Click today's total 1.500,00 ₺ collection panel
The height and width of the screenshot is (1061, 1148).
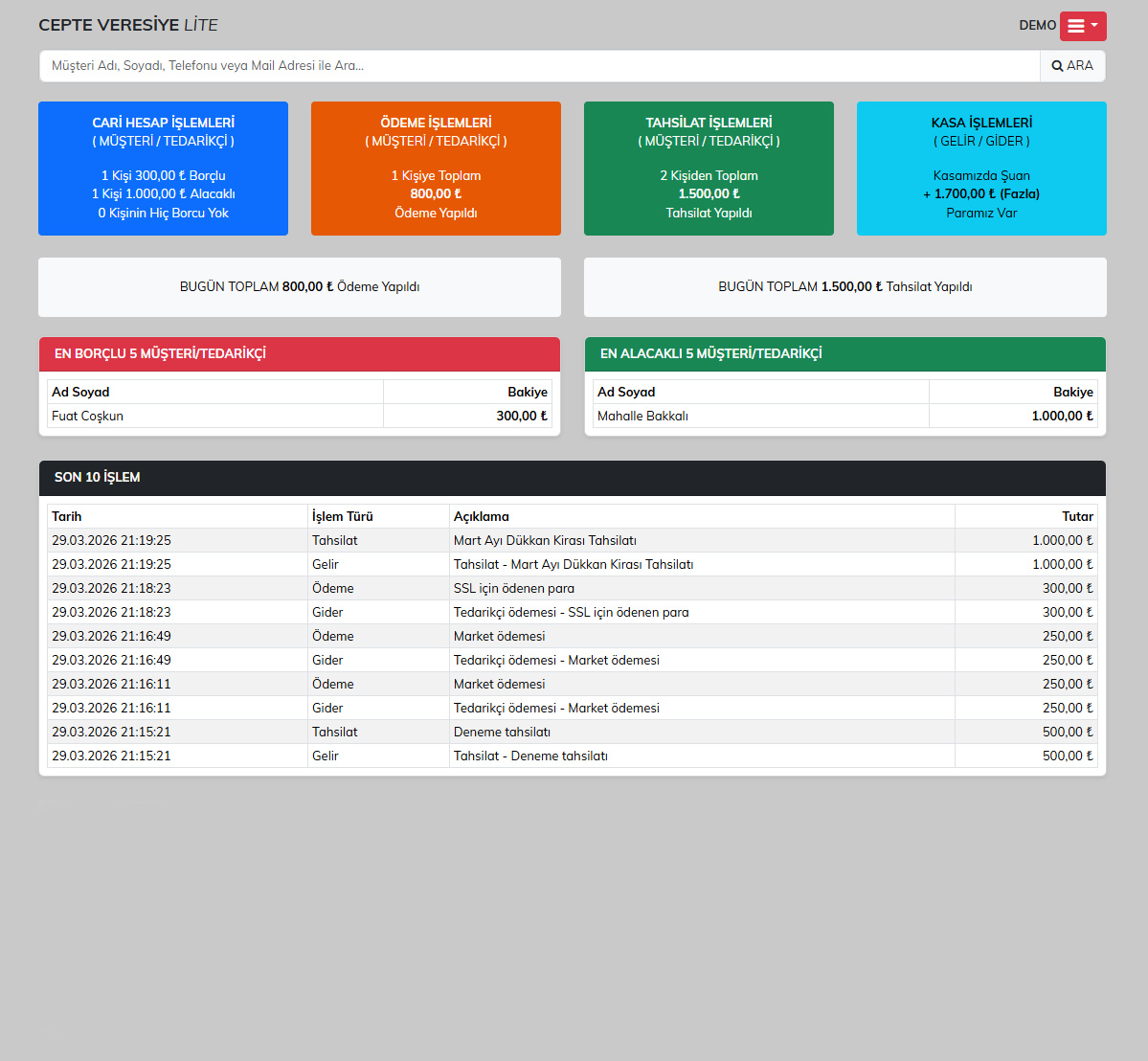coord(844,287)
